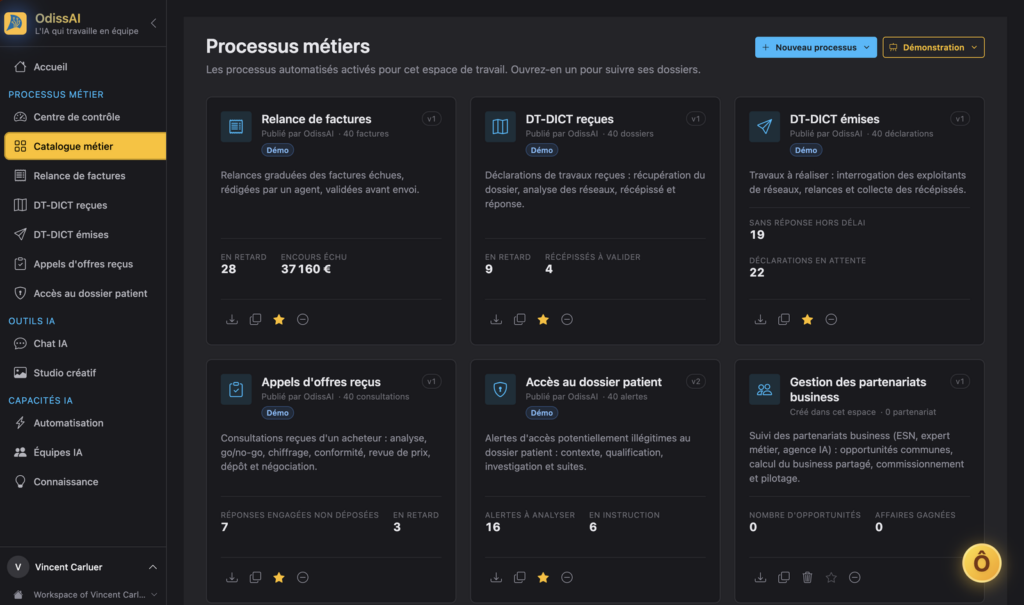Click the download icon on Gestion des partenariats card

tap(760, 578)
